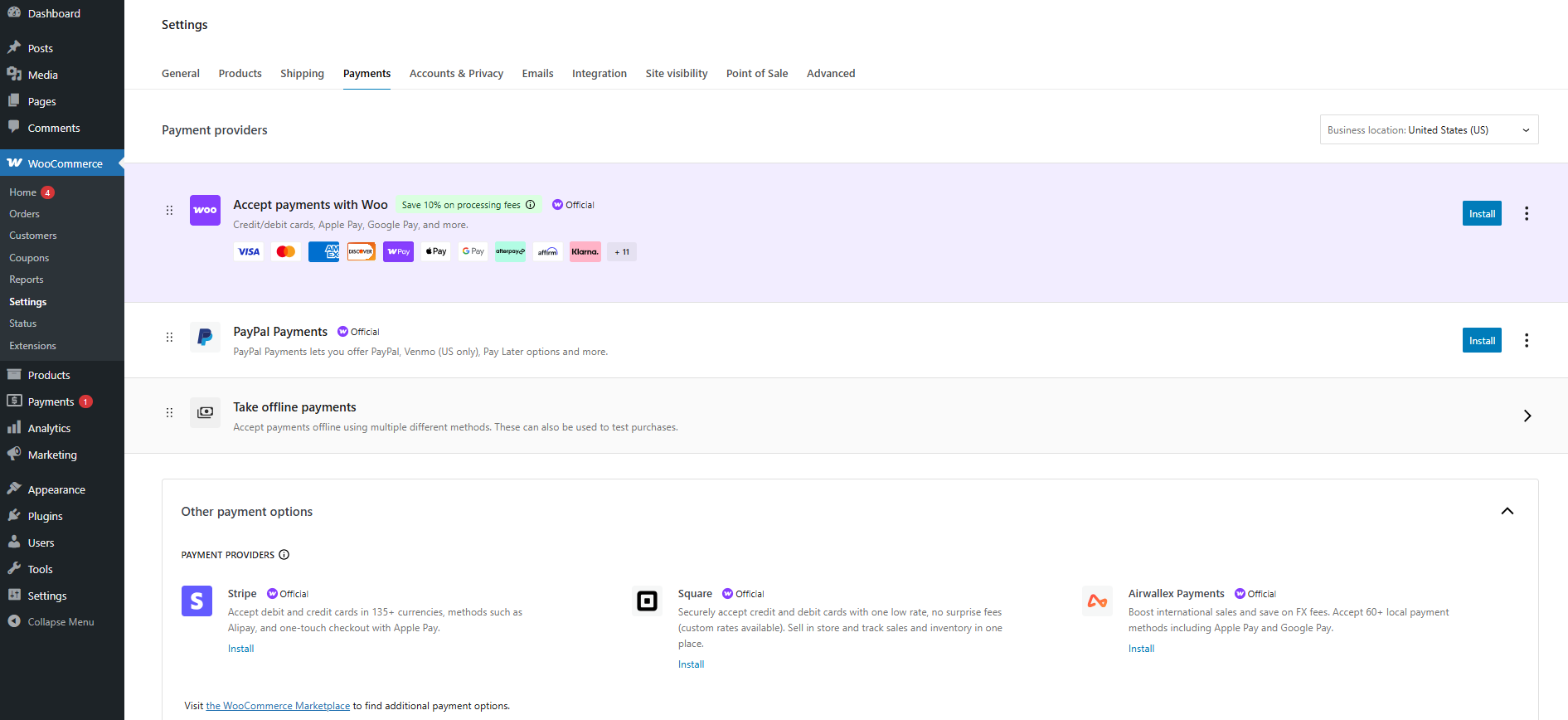This screenshot has height=720, width=1568.
Task: Open WooCommerce Extensions submenu
Action: pos(33,346)
